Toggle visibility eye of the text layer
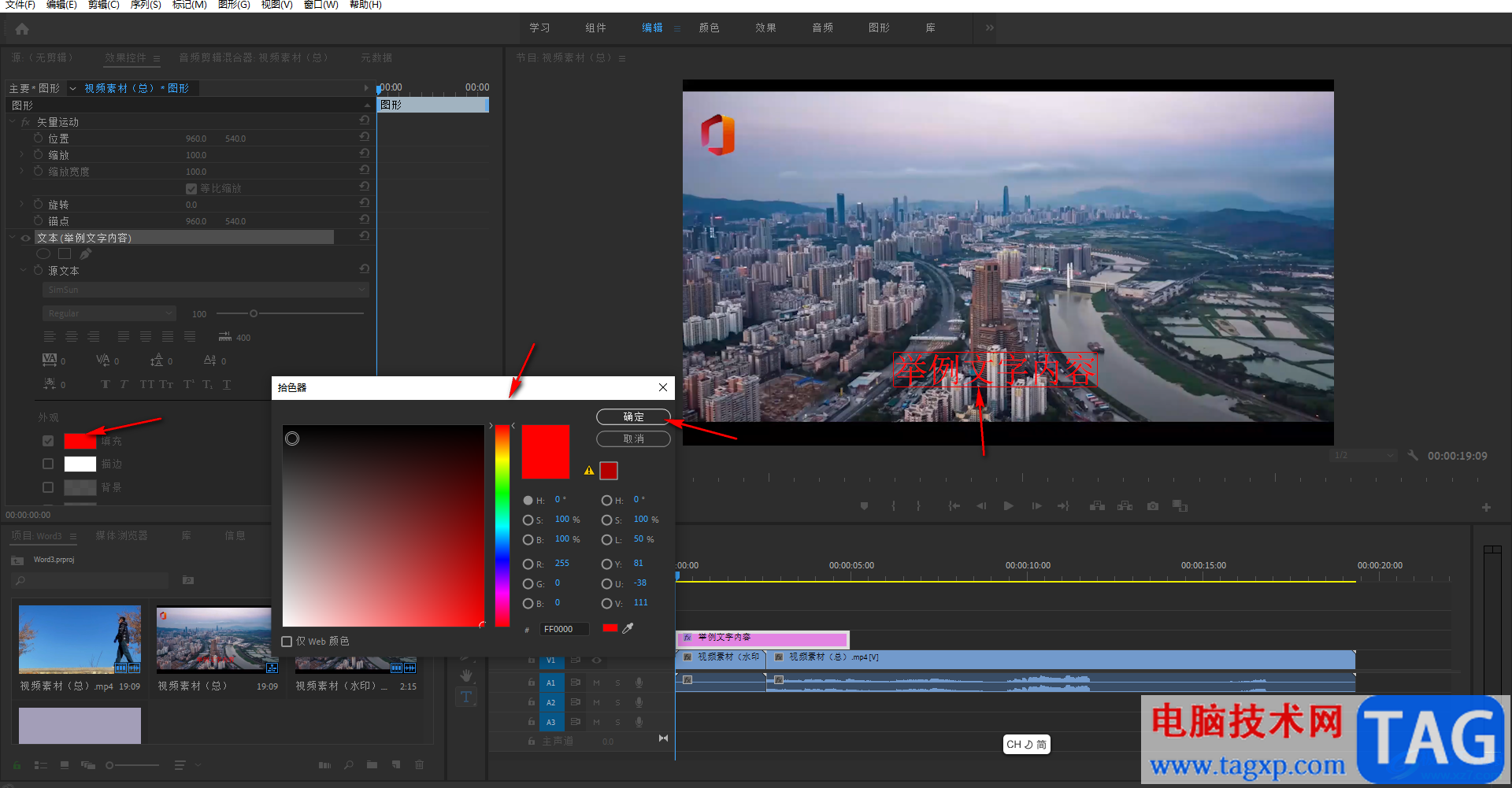Screen dimensions: 1512x788 pyautogui.click(x=25, y=238)
